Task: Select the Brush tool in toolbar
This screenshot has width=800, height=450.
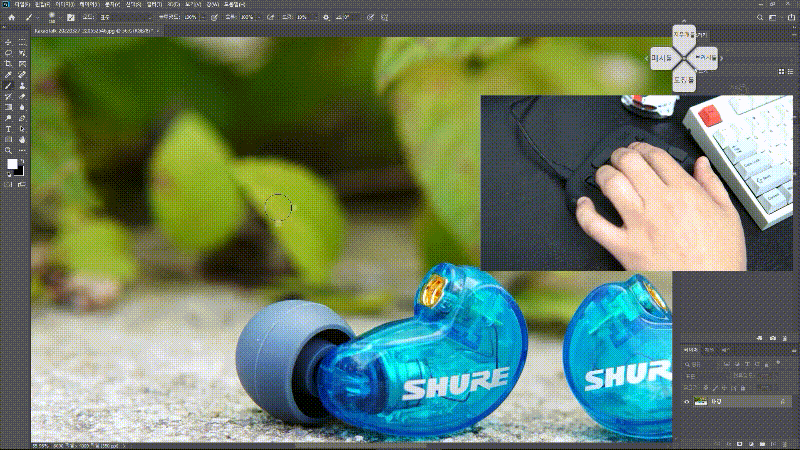Action: click(8, 86)
